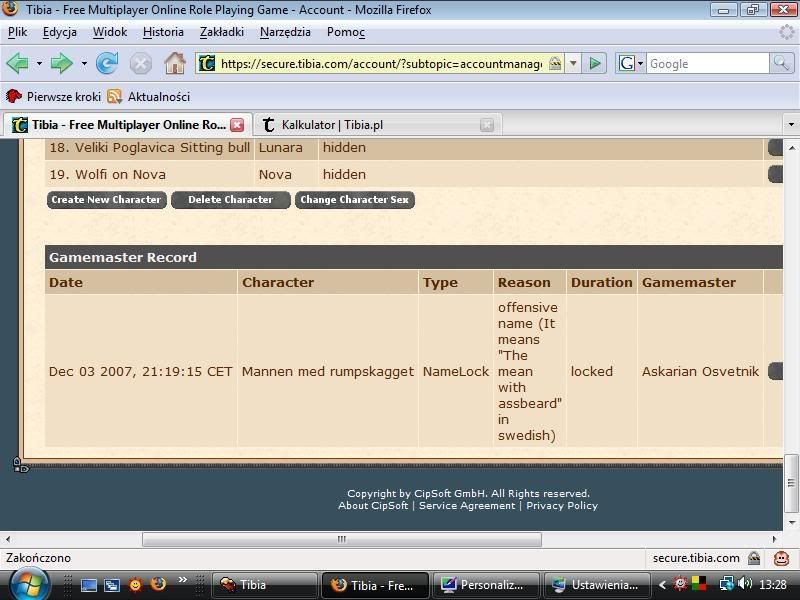The width and height of the screenshot is (800, 600).
Task: Open the Edycja menu
Action: click(60, 32)
